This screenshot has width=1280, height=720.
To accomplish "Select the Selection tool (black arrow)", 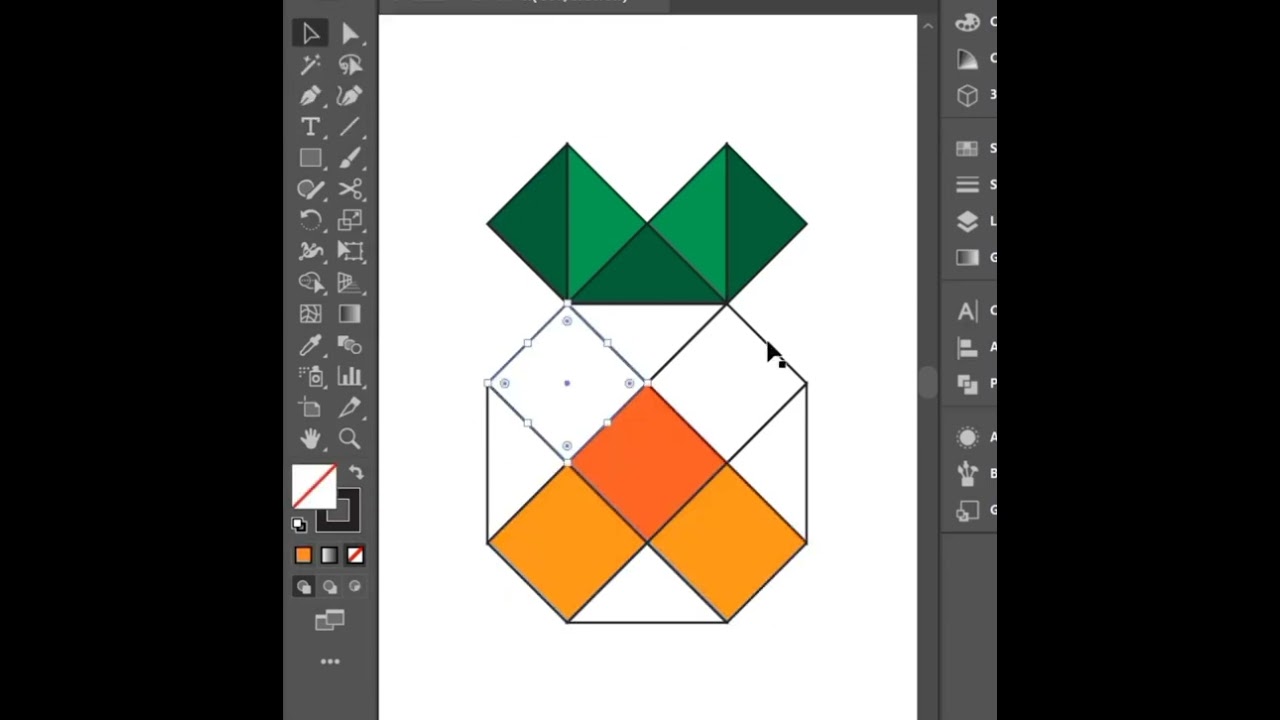I will coord(310,33).
